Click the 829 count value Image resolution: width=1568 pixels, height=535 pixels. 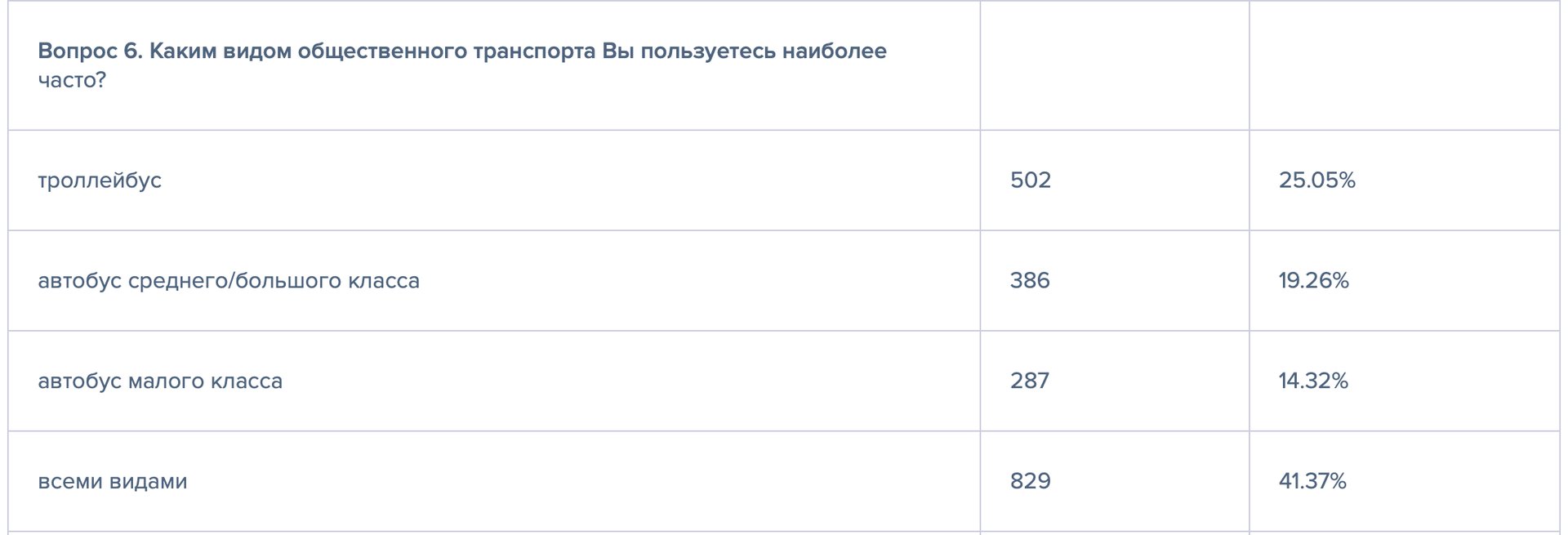click(x=1030, y=482)
